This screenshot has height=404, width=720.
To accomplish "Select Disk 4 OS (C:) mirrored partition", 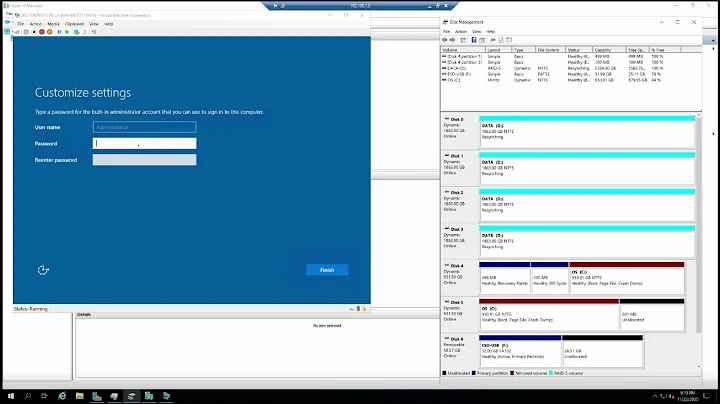I will point(627,278).
